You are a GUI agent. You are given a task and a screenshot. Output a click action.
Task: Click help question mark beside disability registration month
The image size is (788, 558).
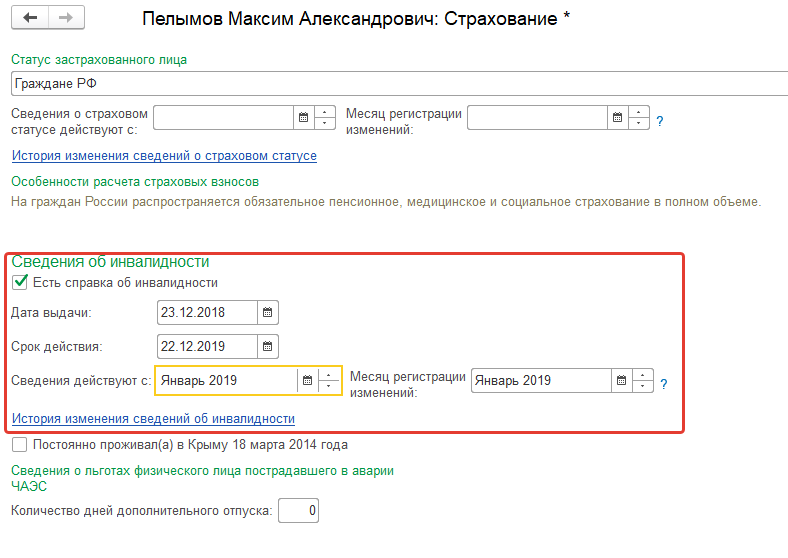(663, 383)
